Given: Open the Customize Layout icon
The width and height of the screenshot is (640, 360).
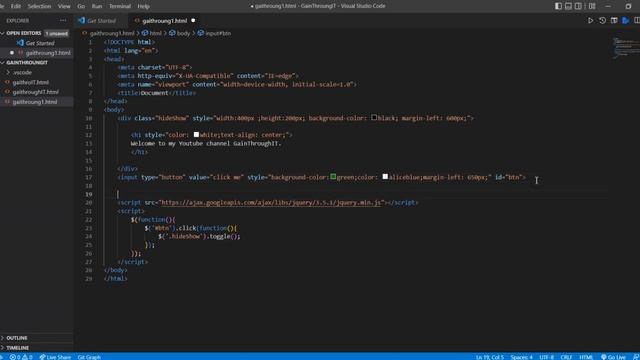Looking at the screenshot, I should (592, 6).
